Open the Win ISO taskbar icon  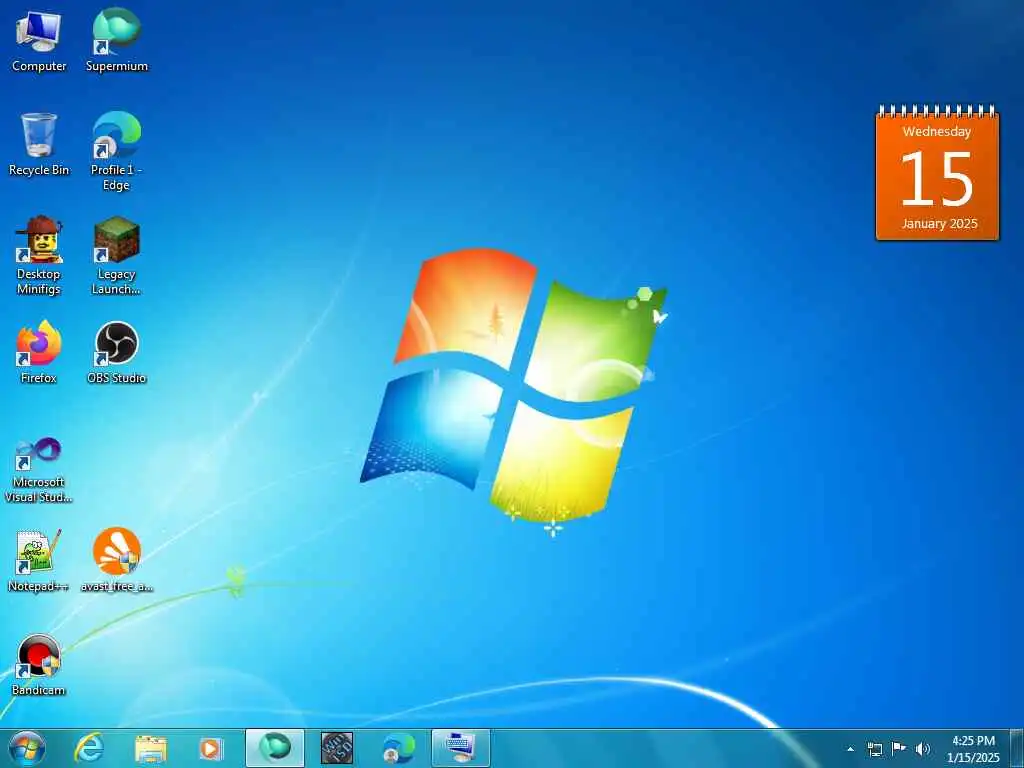(337, 748)
